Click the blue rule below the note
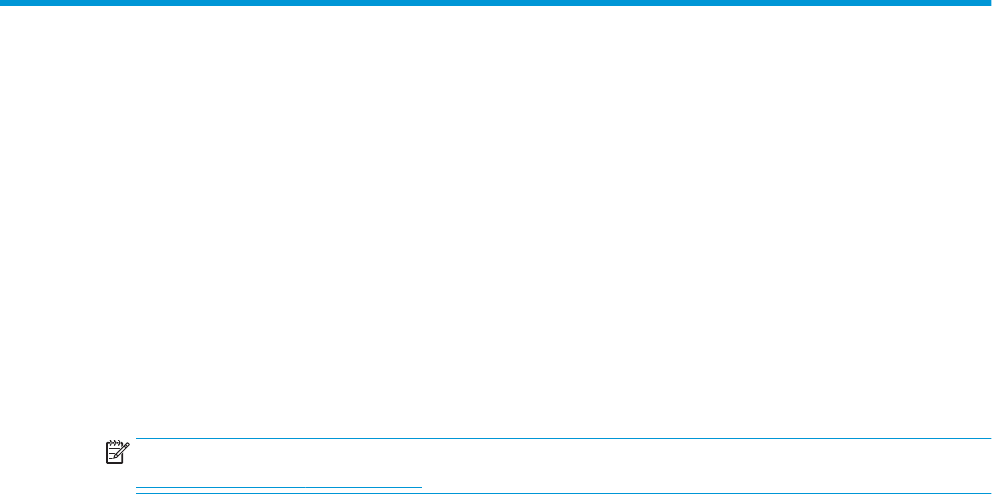Image resolution: width=992 pixels, height=494 pixels. point(564,493)
